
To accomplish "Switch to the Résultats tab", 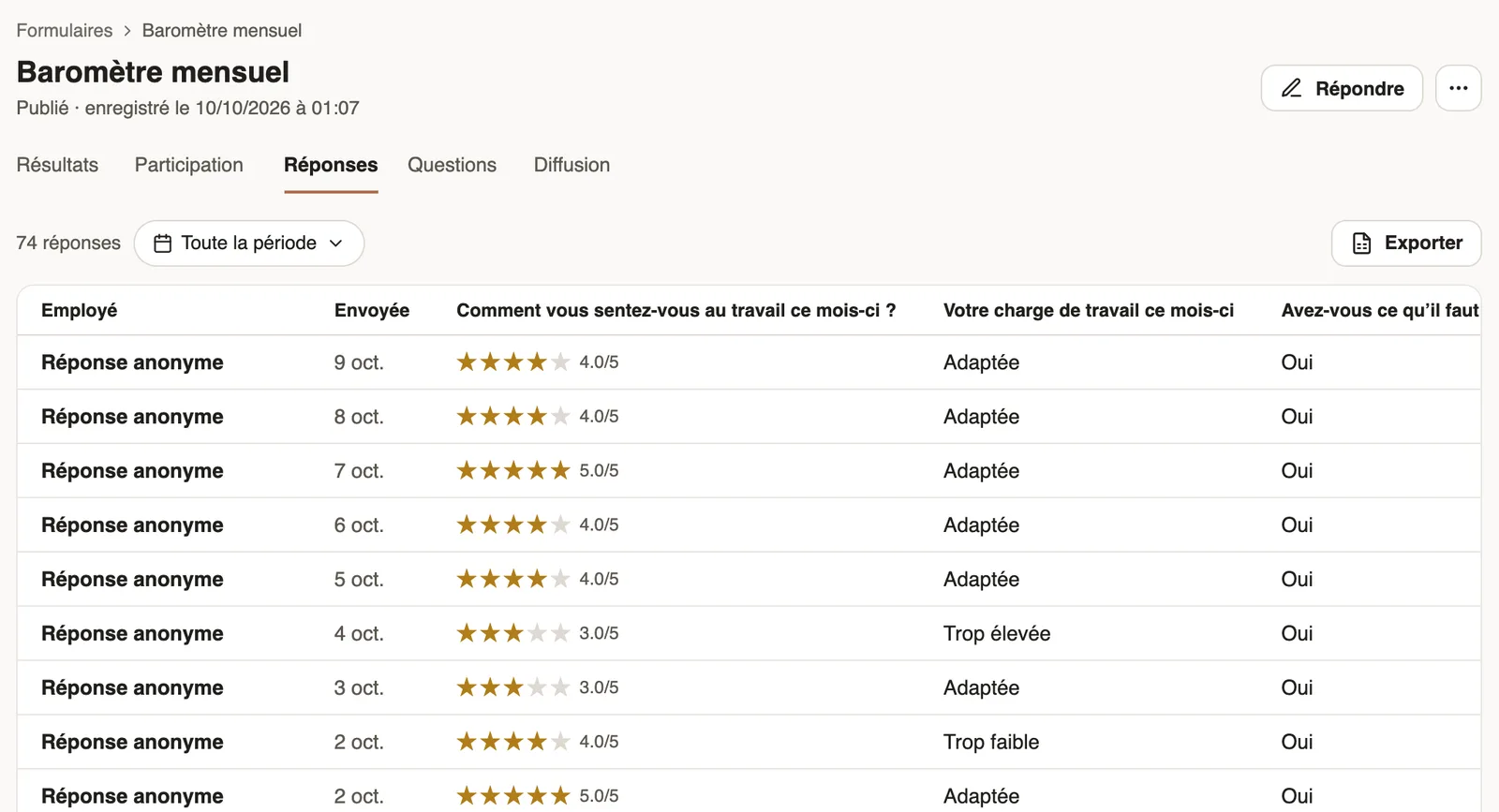I will pos(57,165).
